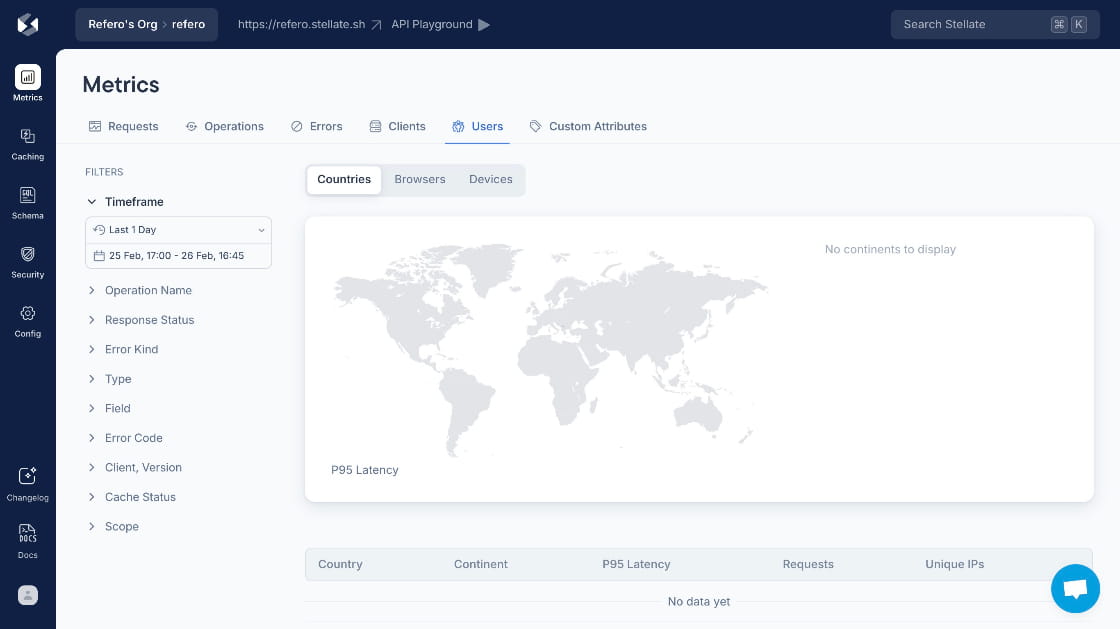Open the Changelog from sidebar

(x=28, y=484)
